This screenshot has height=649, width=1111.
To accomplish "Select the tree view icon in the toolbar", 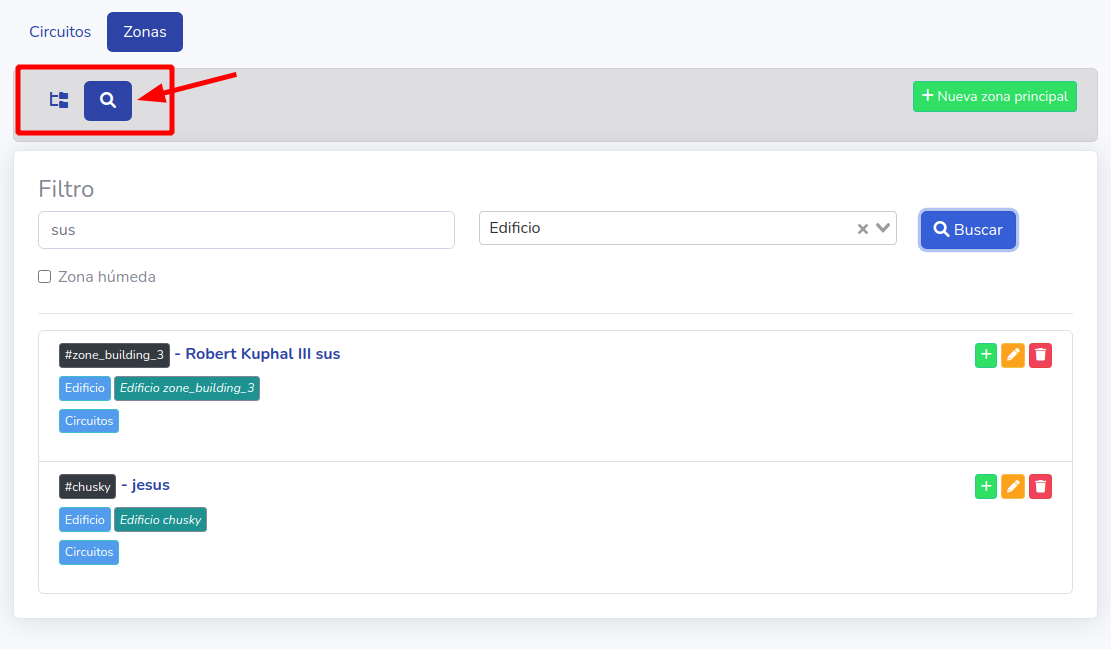I will [58, 100].
